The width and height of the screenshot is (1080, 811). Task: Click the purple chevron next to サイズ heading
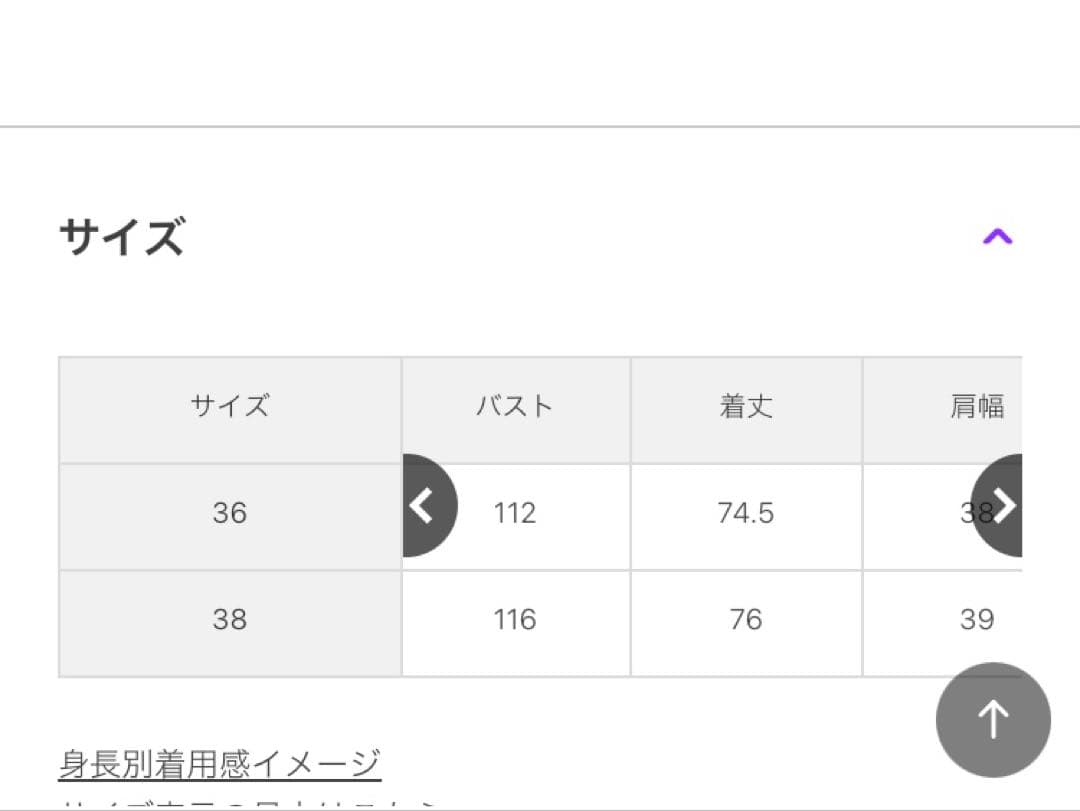click(x=999, y=234)
